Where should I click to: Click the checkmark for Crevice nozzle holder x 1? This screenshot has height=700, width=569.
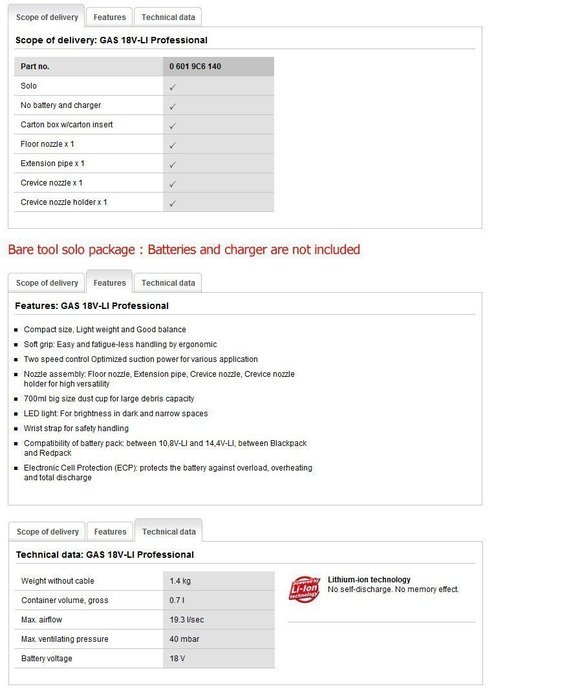coord(173,204)
